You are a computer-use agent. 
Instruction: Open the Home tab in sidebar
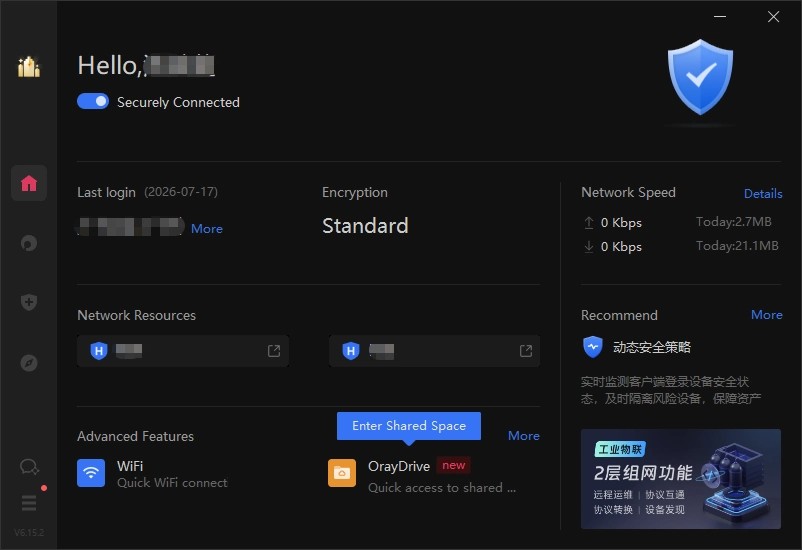click(29, 183)
